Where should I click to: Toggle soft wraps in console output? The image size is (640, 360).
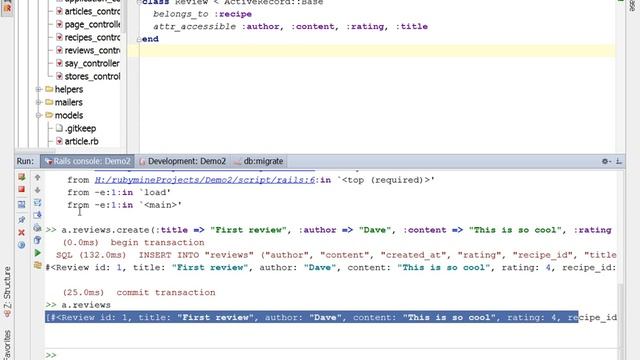[x=38, y=202]
